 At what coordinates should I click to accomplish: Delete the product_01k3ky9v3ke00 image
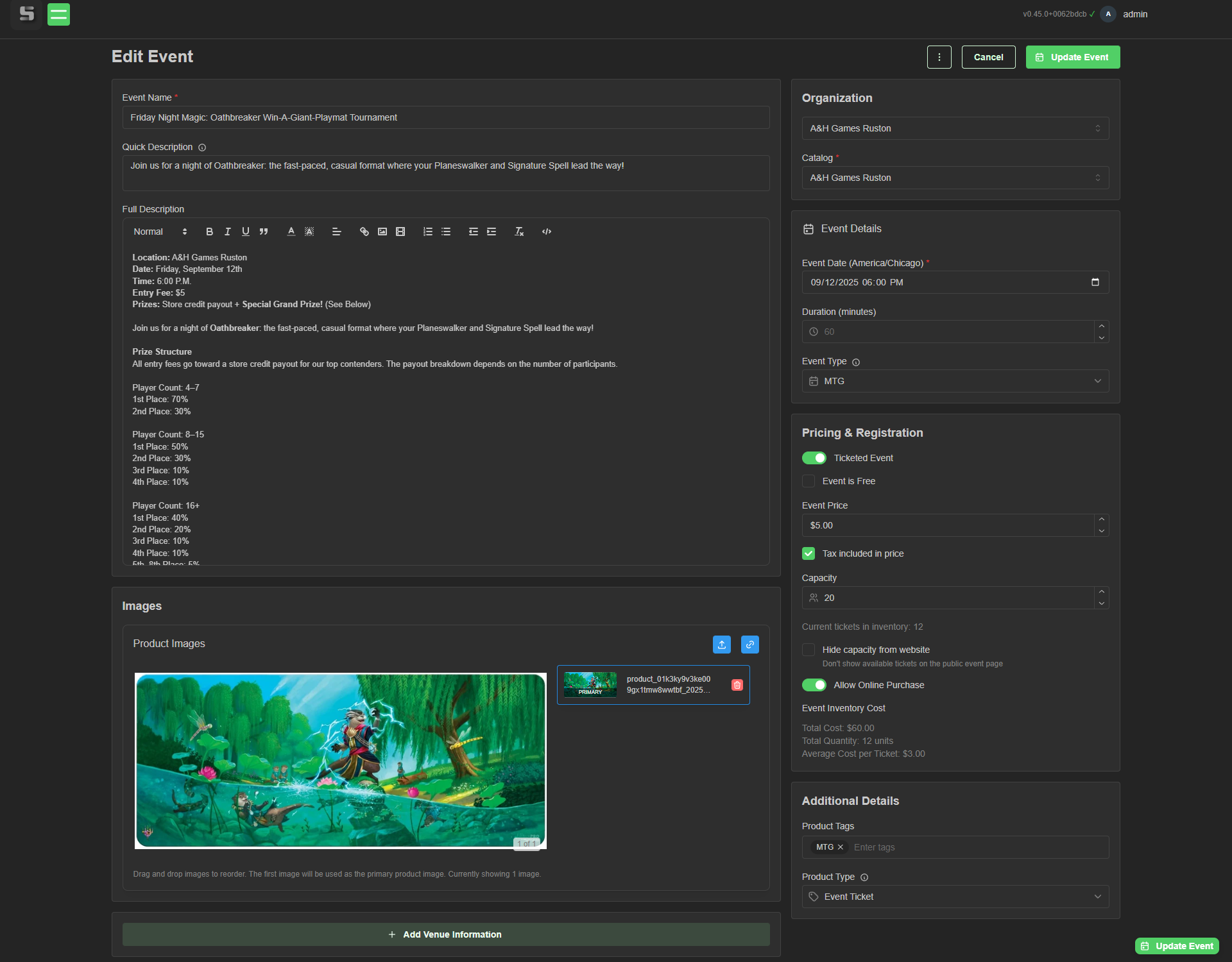737,685
